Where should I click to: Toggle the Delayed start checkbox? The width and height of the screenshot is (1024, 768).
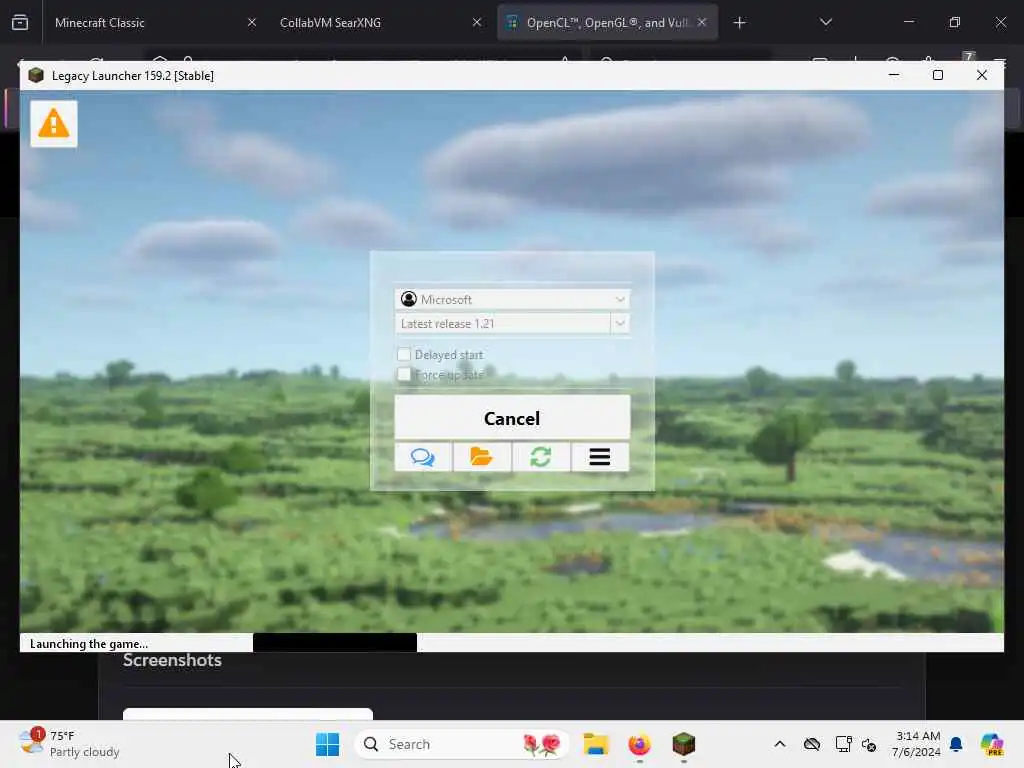pos(404,354)
